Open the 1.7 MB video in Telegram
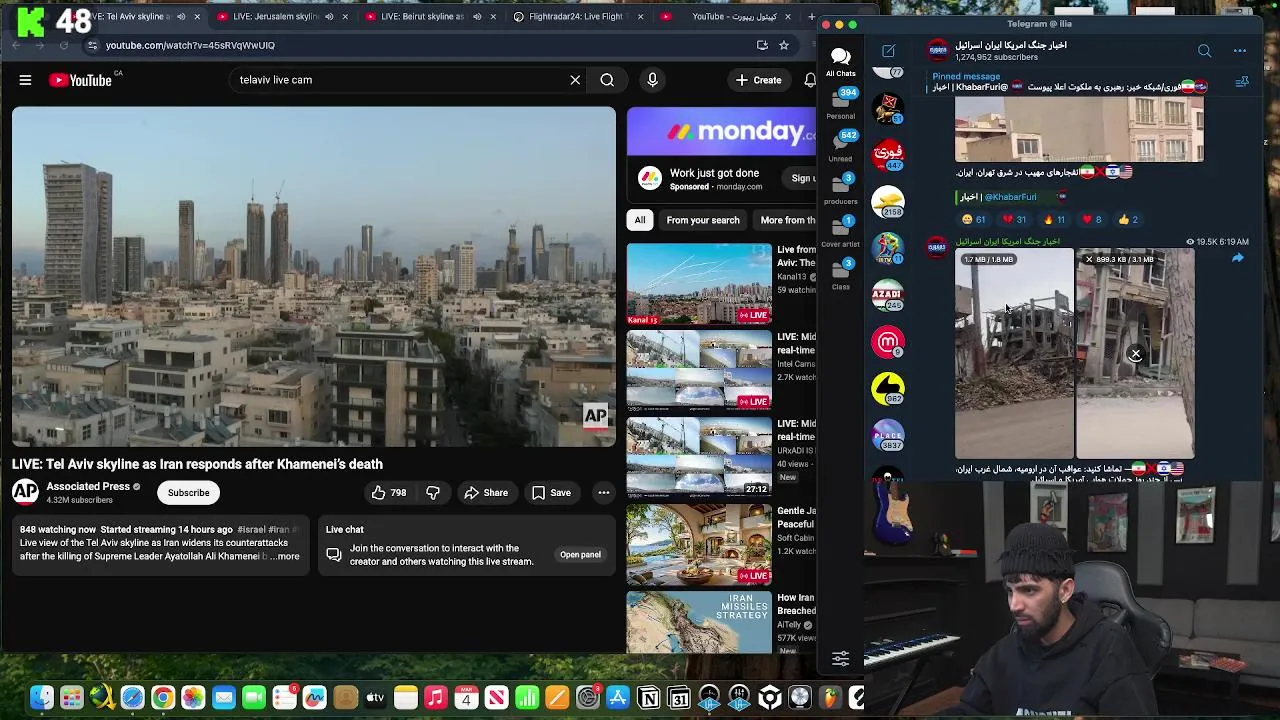This screenshot has height=720, width=1280. point(1014,353)
